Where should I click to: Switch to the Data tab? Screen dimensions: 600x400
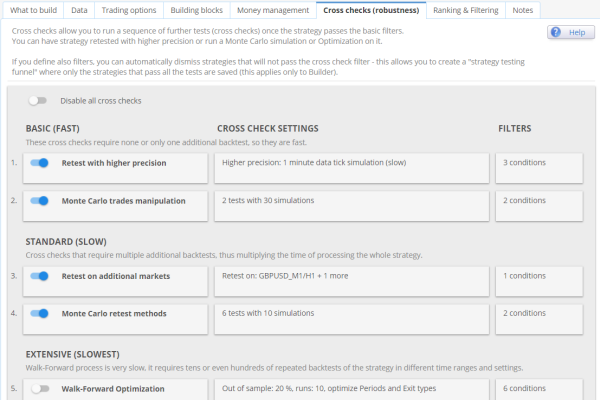click(79, 10)
